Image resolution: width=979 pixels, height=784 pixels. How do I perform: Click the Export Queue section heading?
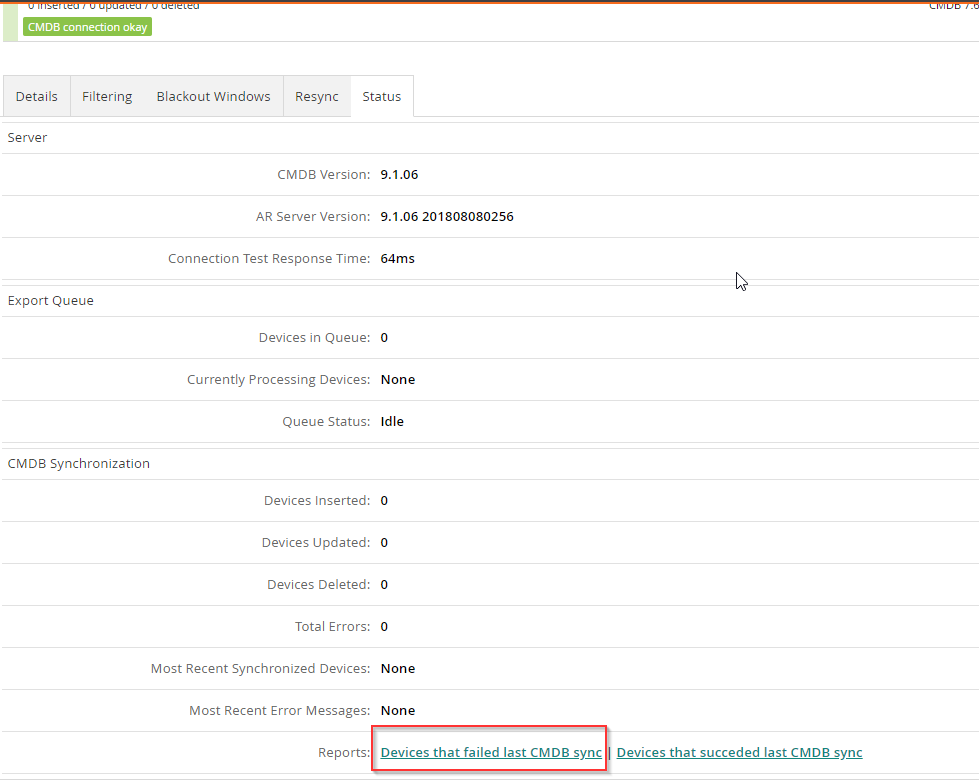[51, 300]
